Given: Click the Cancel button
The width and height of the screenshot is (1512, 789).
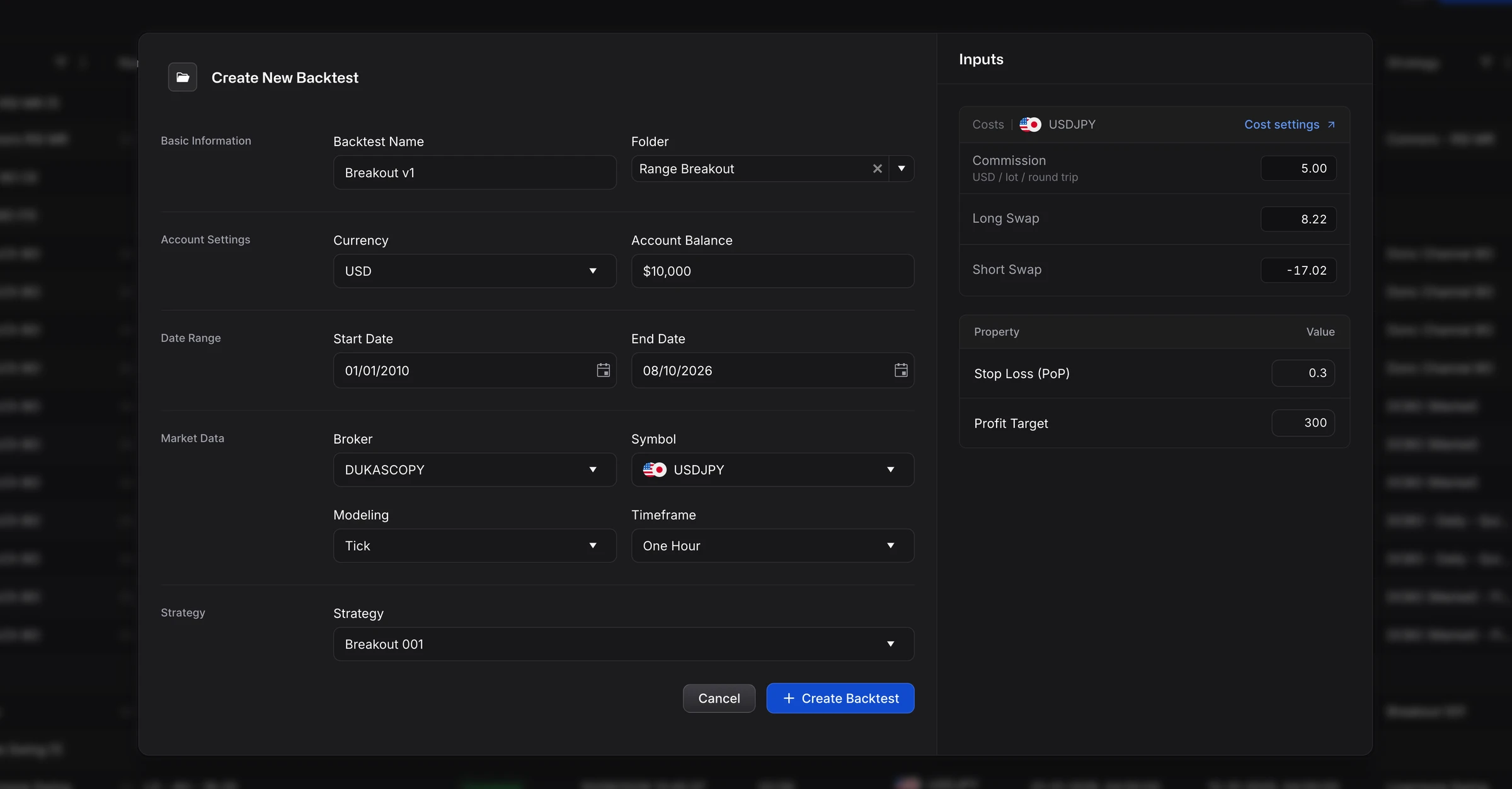Looking at the screenshot, I should tap(719, 698).
